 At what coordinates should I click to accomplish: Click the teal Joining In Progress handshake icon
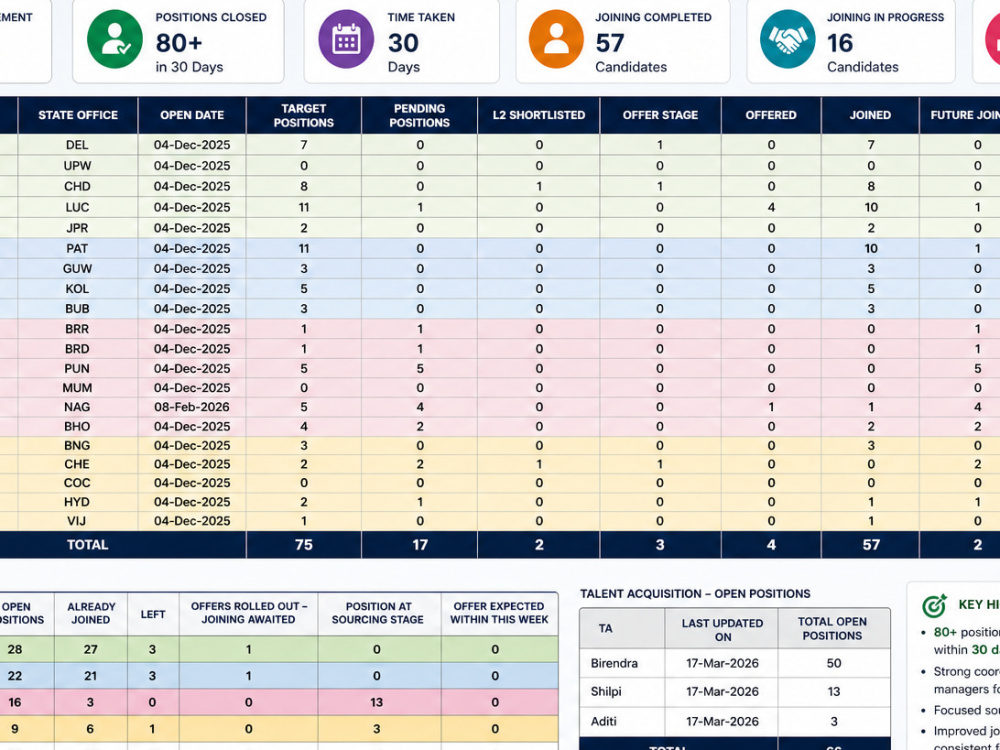pyautogui.click(x=788, y=40)
